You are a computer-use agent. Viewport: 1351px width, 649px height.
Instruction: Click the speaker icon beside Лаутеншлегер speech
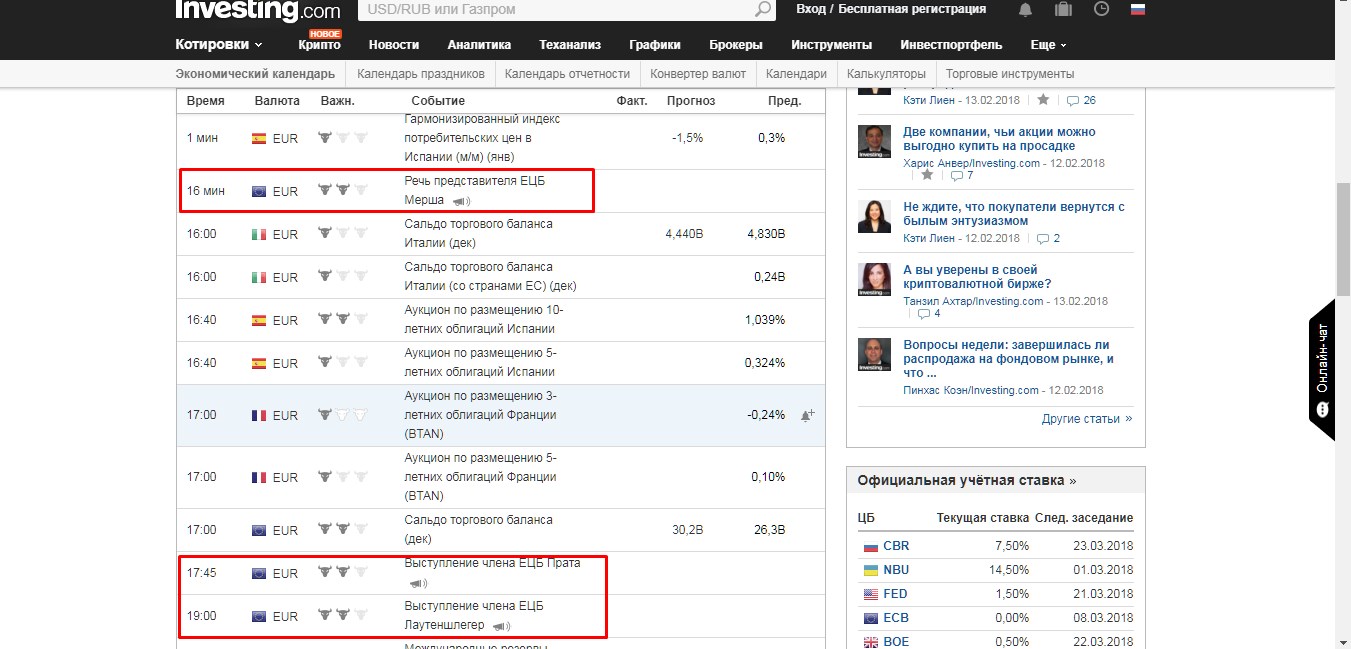tap(501, 626)
